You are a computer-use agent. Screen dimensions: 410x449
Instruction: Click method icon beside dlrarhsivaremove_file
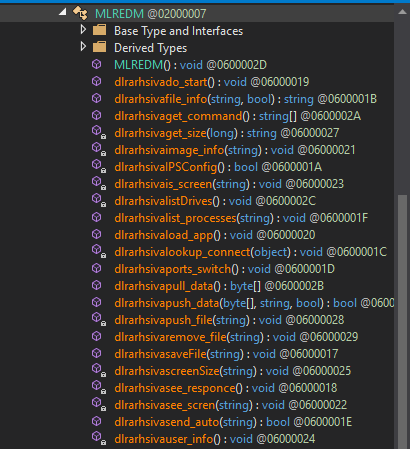[x=97, y=336]
